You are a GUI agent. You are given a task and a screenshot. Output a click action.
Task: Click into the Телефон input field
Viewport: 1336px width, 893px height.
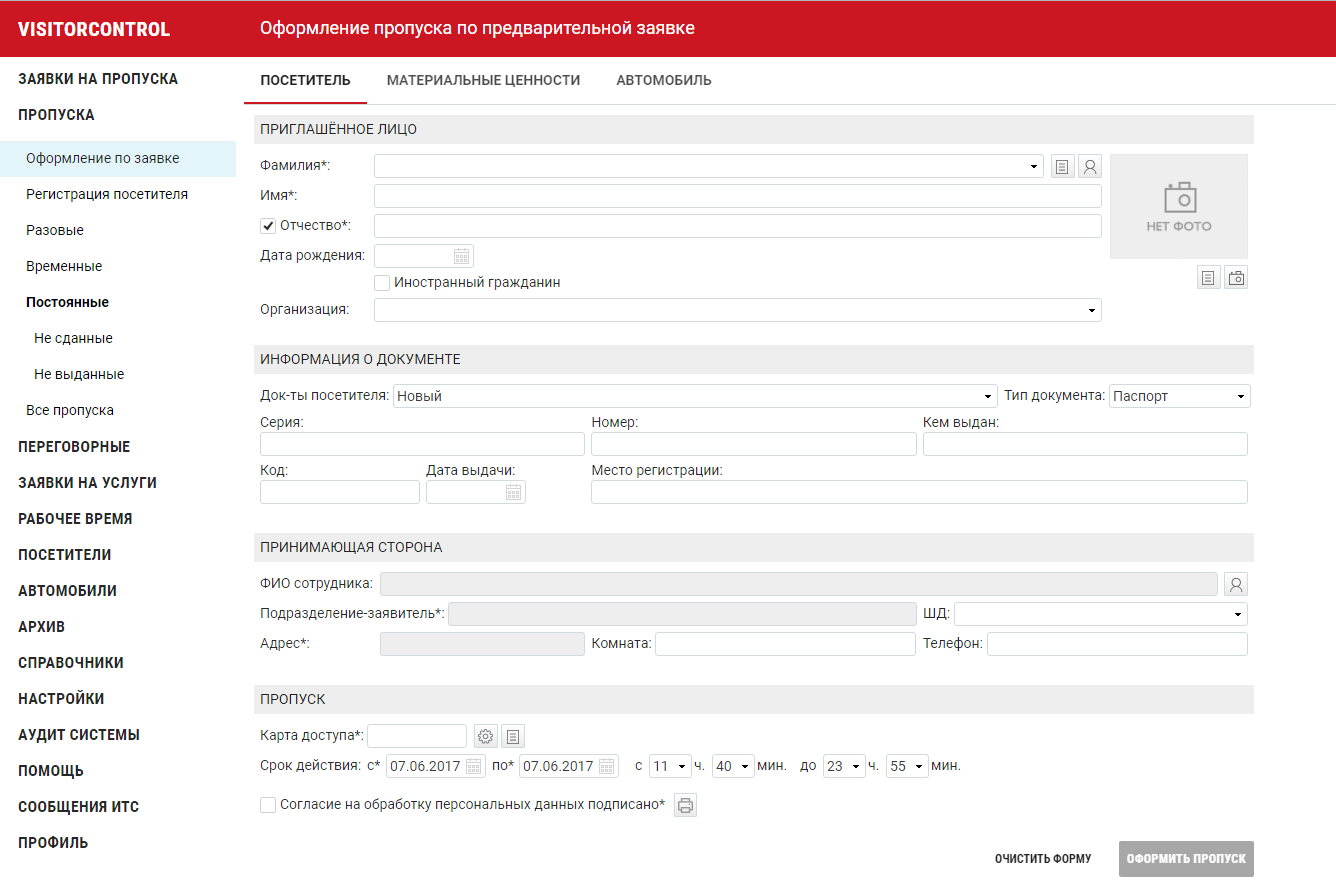[x=1117, y=644]
